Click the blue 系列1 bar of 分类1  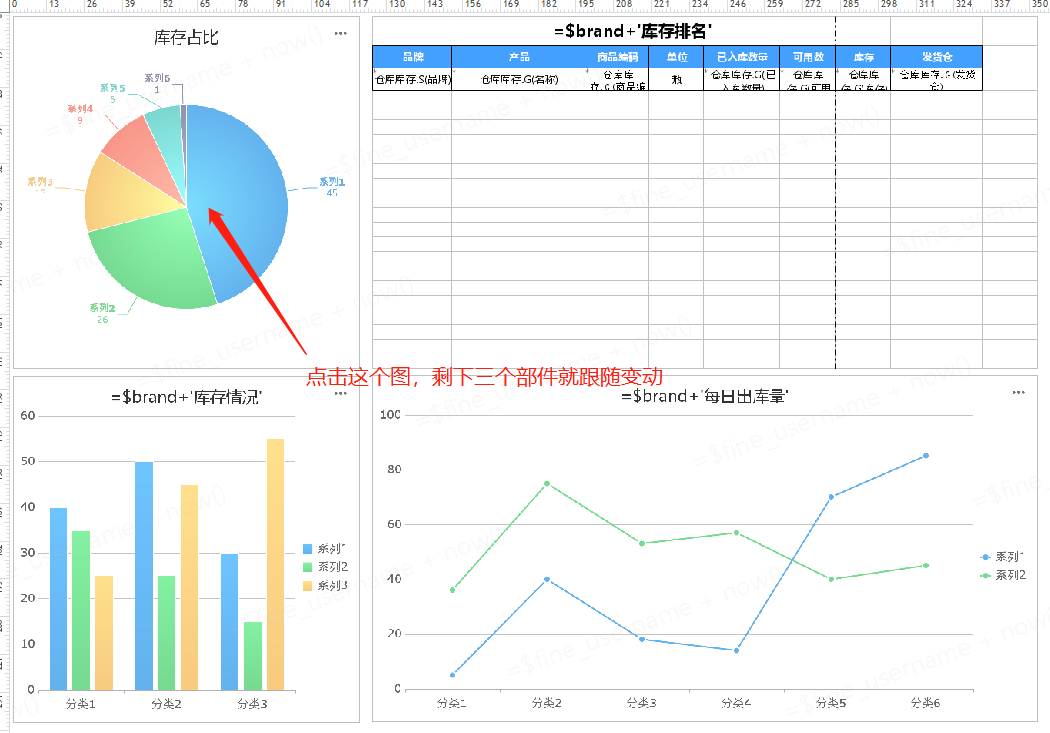[58, 599]
